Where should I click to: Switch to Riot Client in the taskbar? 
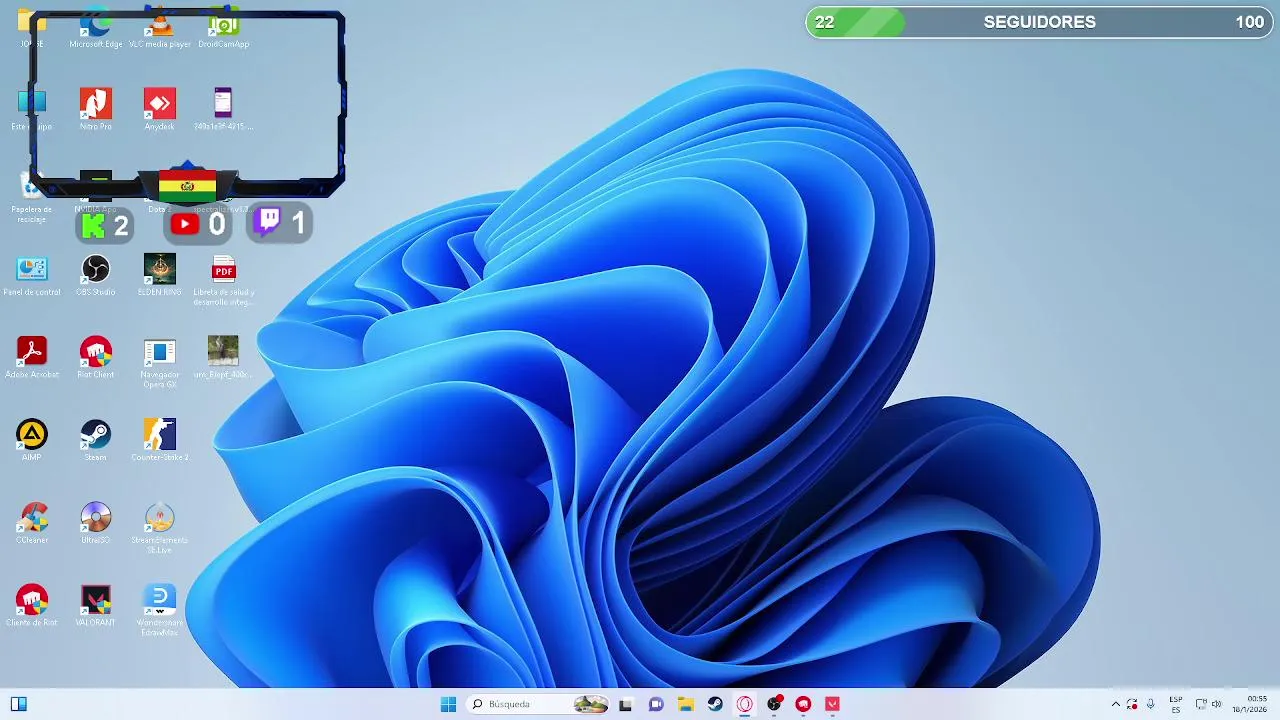coord(803,704)
